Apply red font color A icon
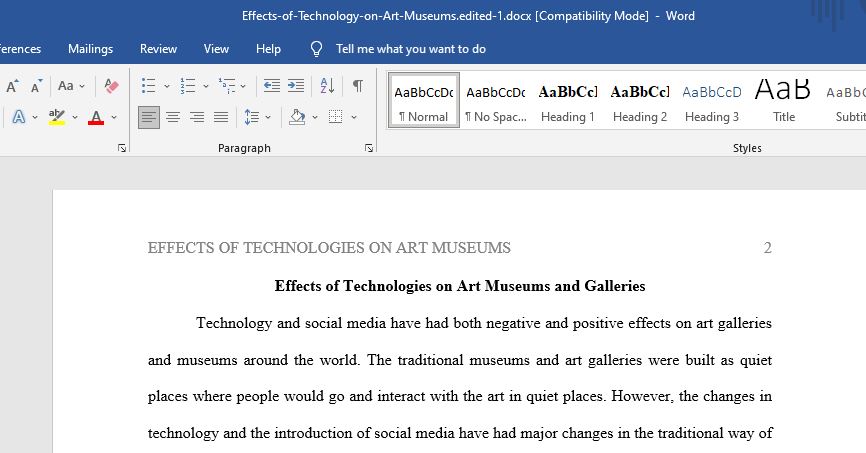Image resolution: width=866 pixels, height=453 pixels. [96, 117]
